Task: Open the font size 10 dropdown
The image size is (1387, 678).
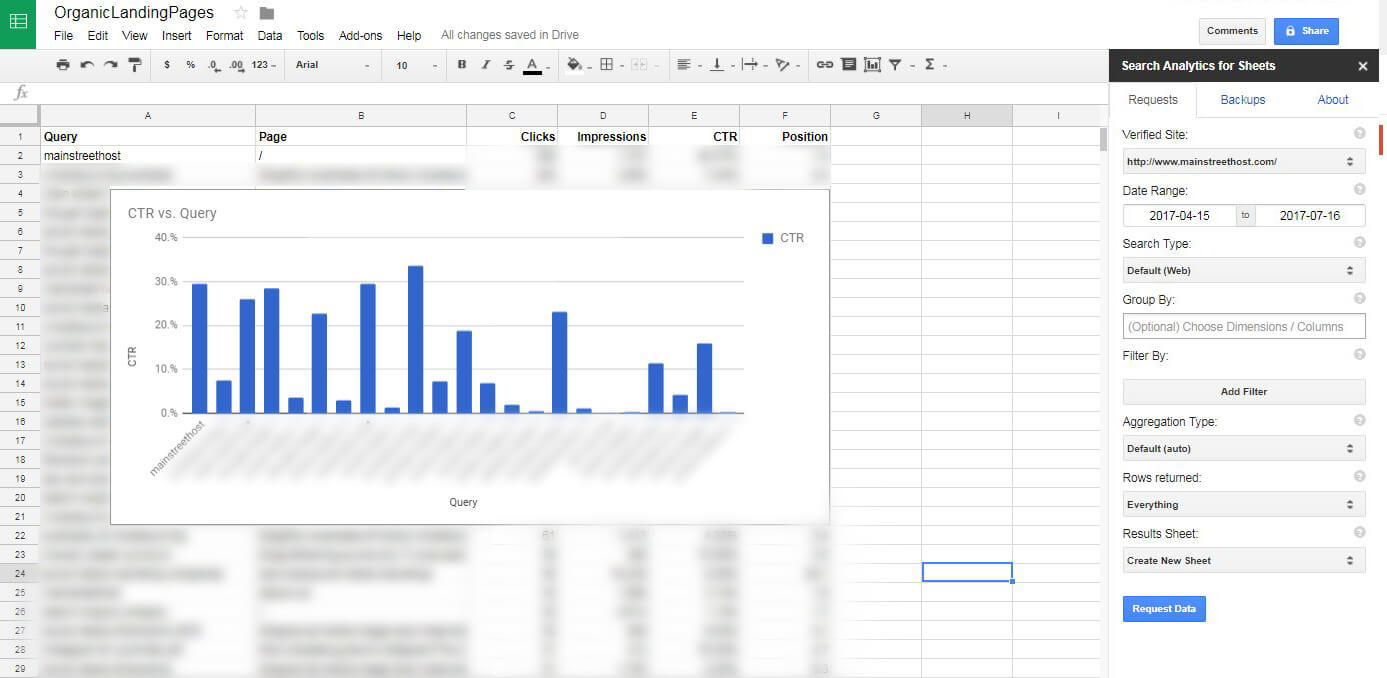Action: pos(417,65)
